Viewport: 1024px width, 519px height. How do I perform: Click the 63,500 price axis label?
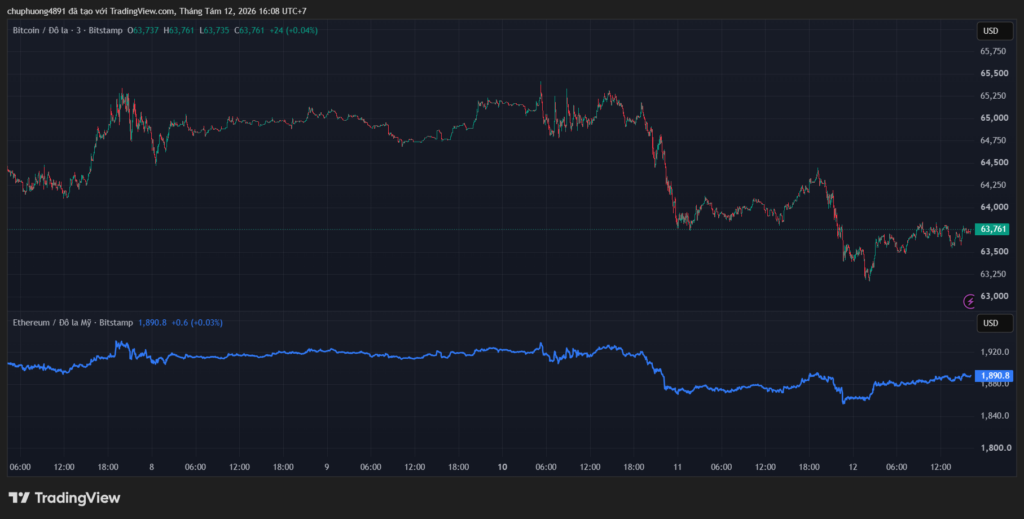click(x=993, y=252)
